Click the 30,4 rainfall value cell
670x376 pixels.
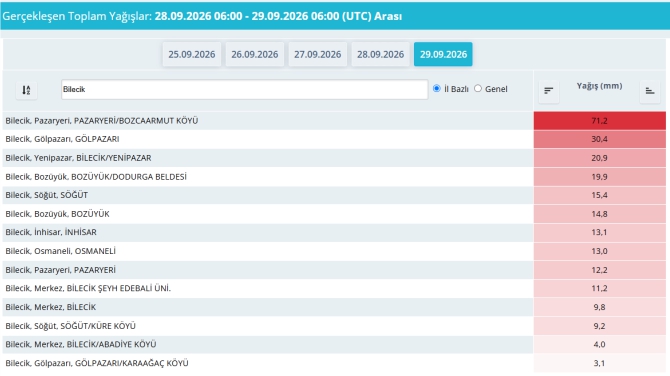click(x=599, y=139)
